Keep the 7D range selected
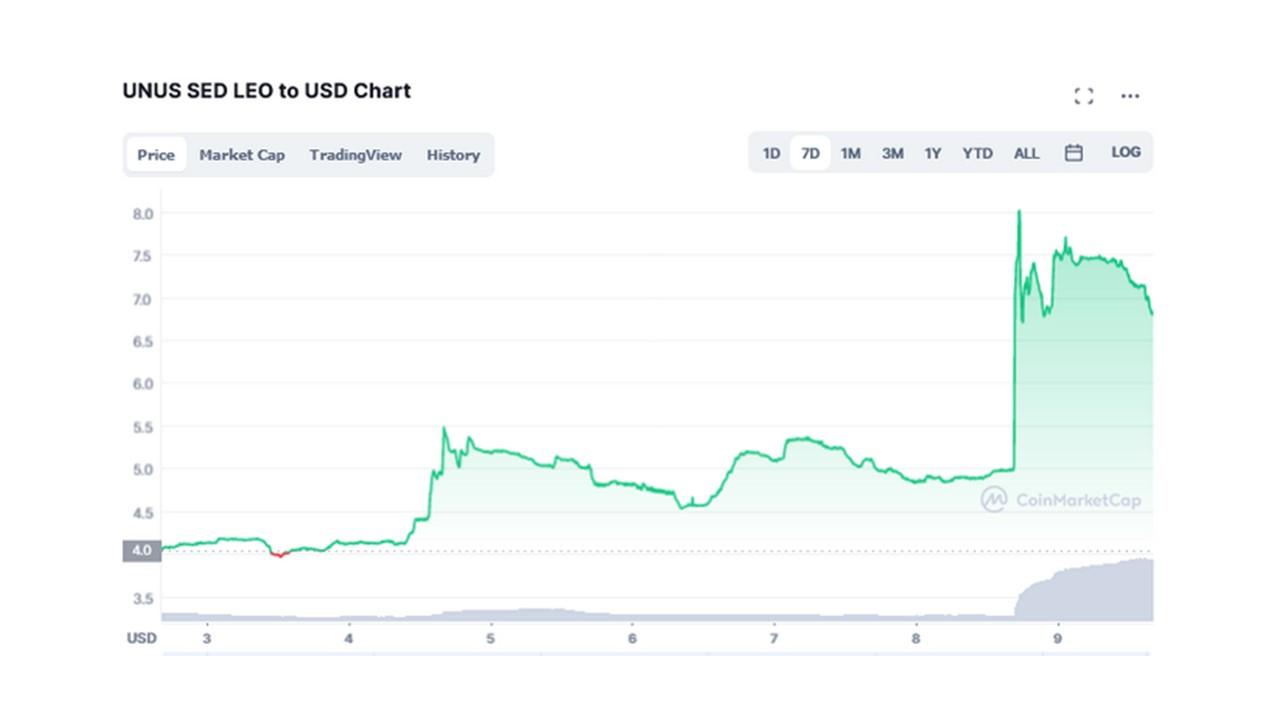The height and width of the screenshot is (720, 1280). (x=811, y=153)
